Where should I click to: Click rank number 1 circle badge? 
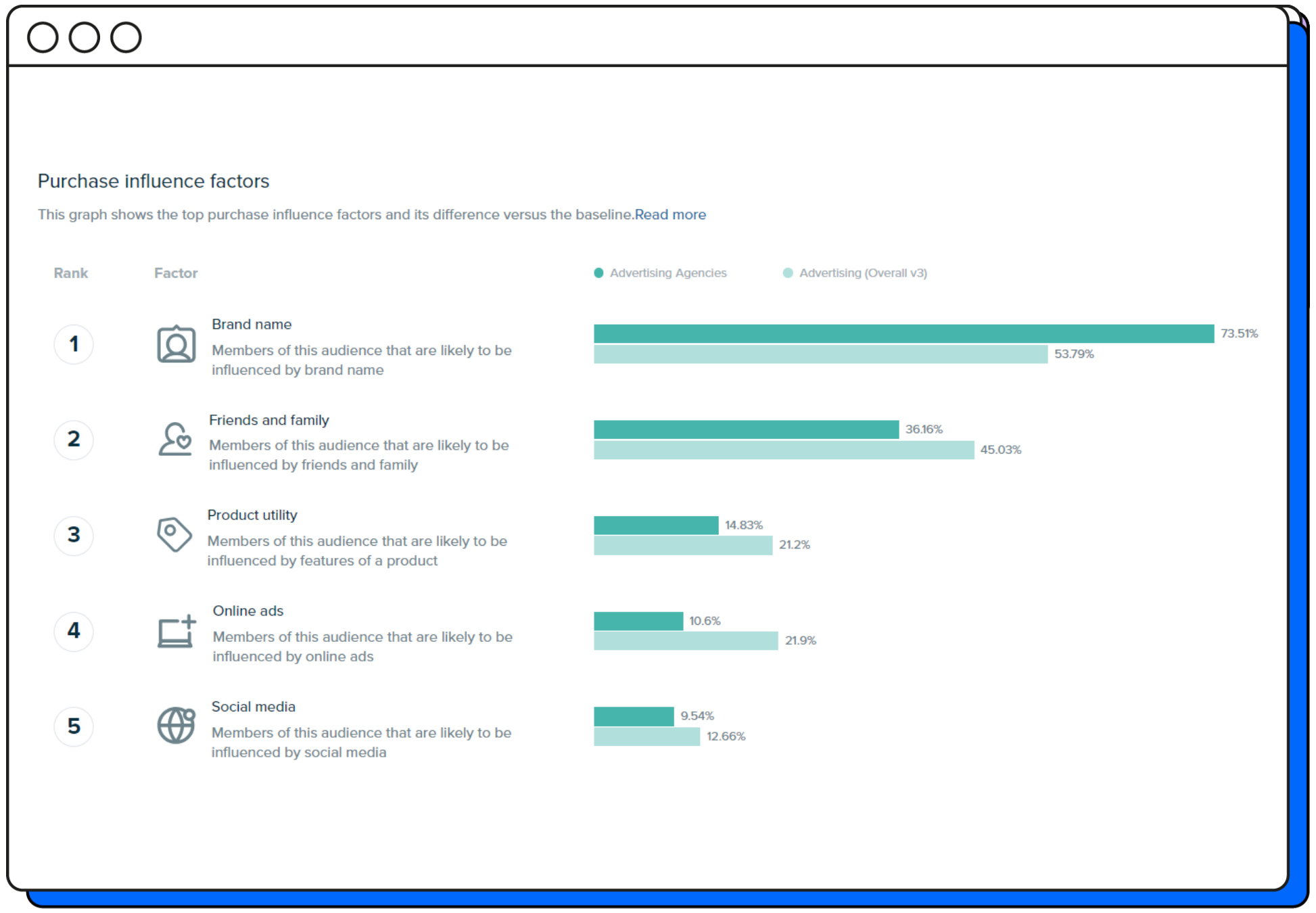[74, 344]
